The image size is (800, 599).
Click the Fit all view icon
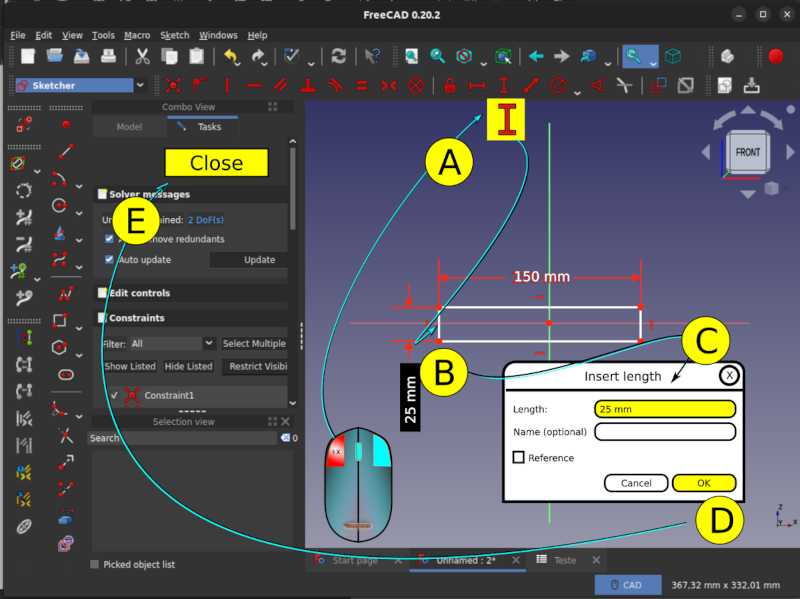[x=411, y=56]
